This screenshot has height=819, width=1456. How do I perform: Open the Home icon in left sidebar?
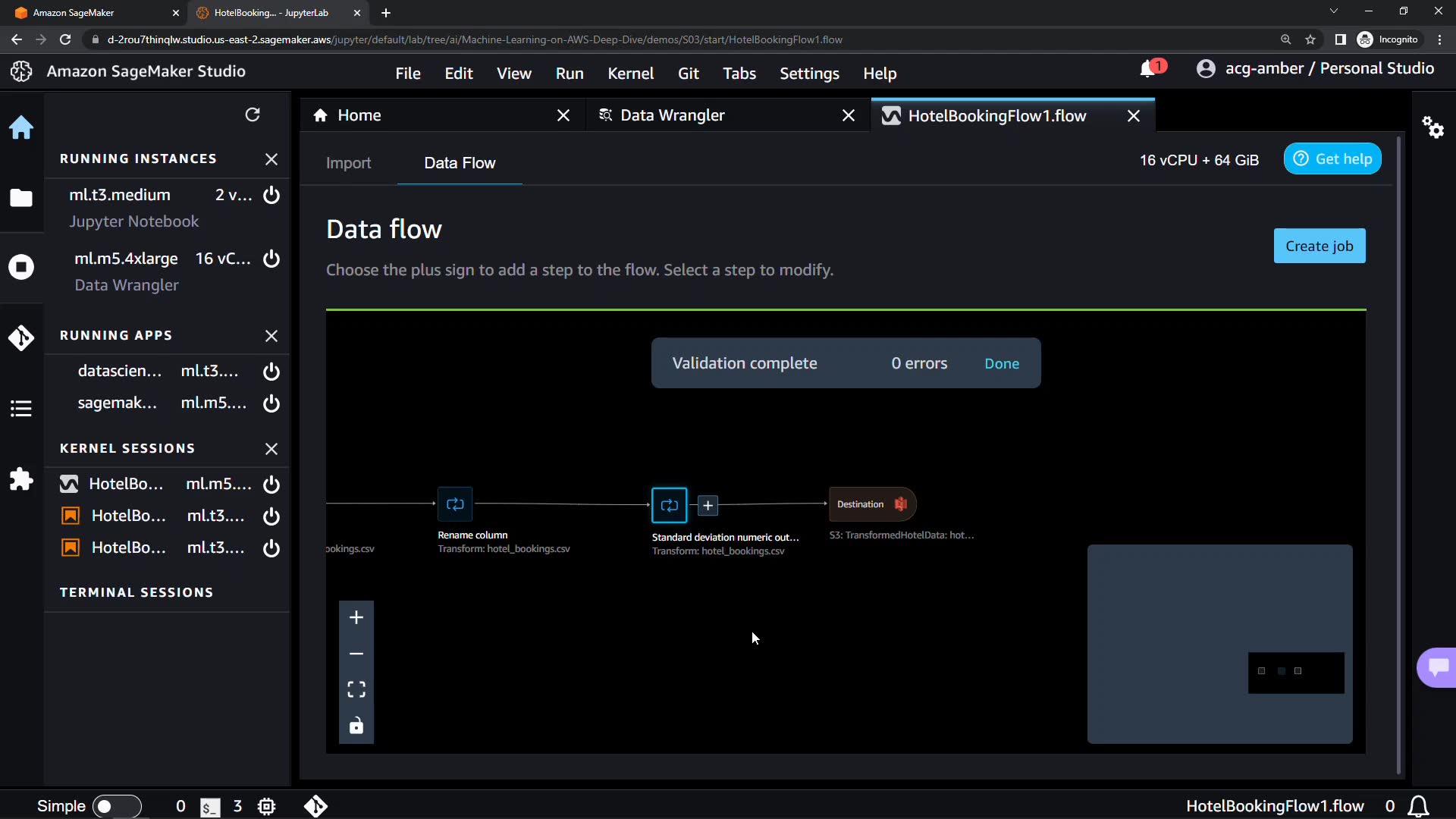21,127
